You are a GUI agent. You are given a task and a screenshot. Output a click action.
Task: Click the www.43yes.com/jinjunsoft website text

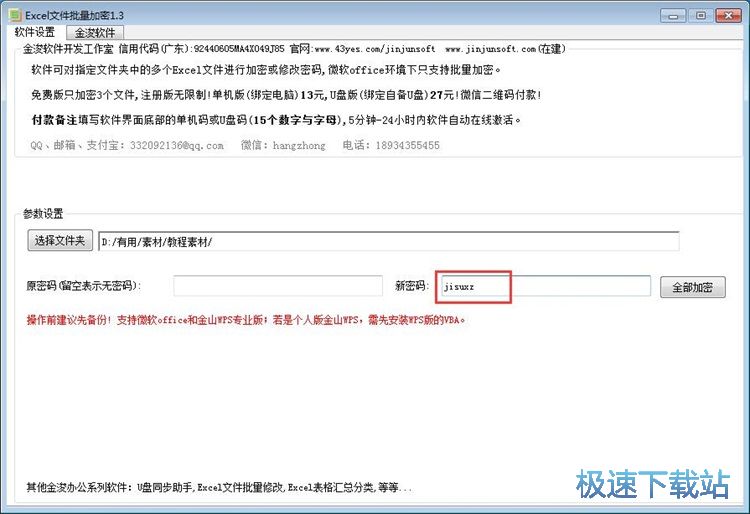click(x=375, y=49)
